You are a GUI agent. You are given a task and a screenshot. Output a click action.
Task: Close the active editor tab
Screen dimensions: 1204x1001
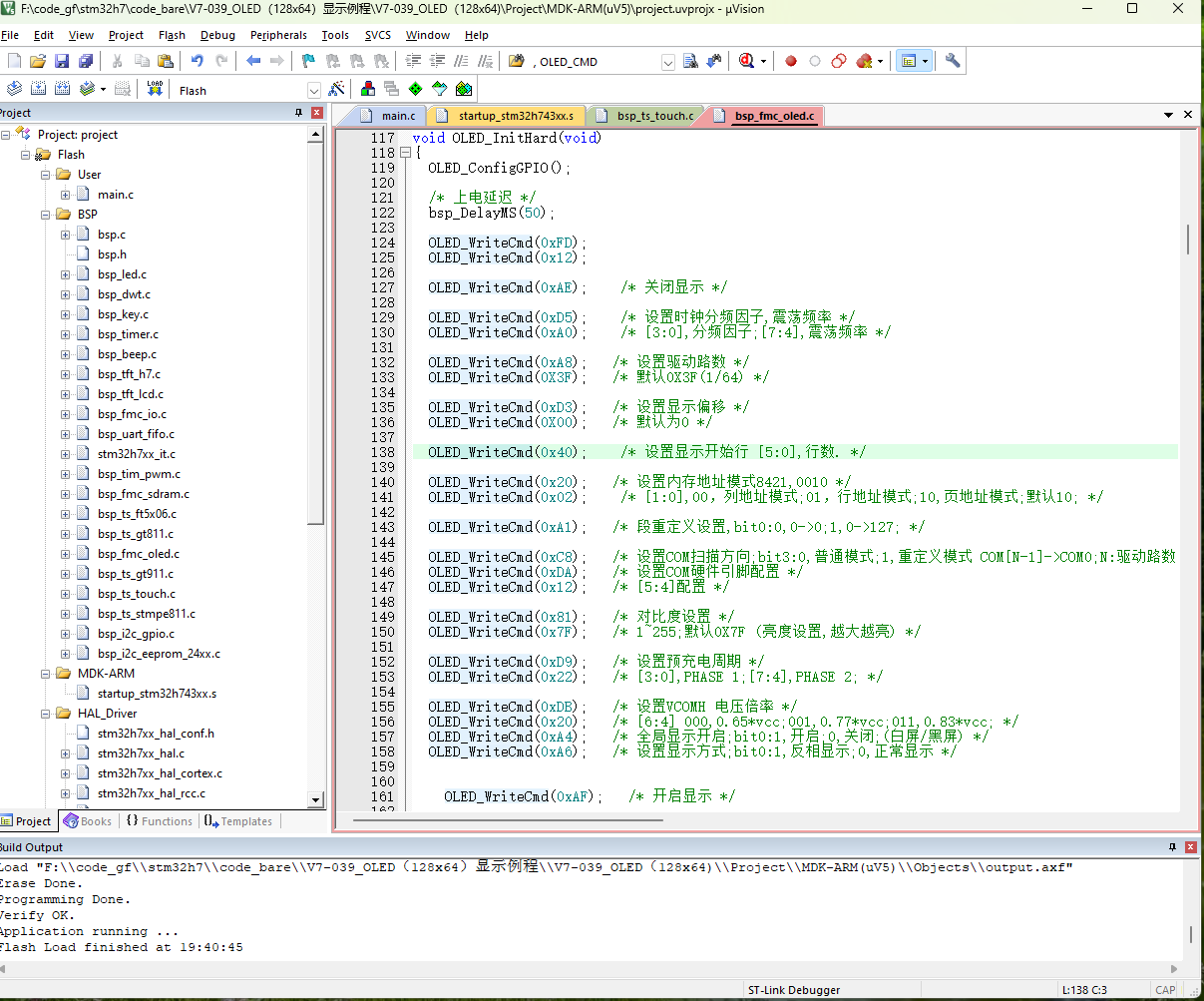tap(1188, 115)
